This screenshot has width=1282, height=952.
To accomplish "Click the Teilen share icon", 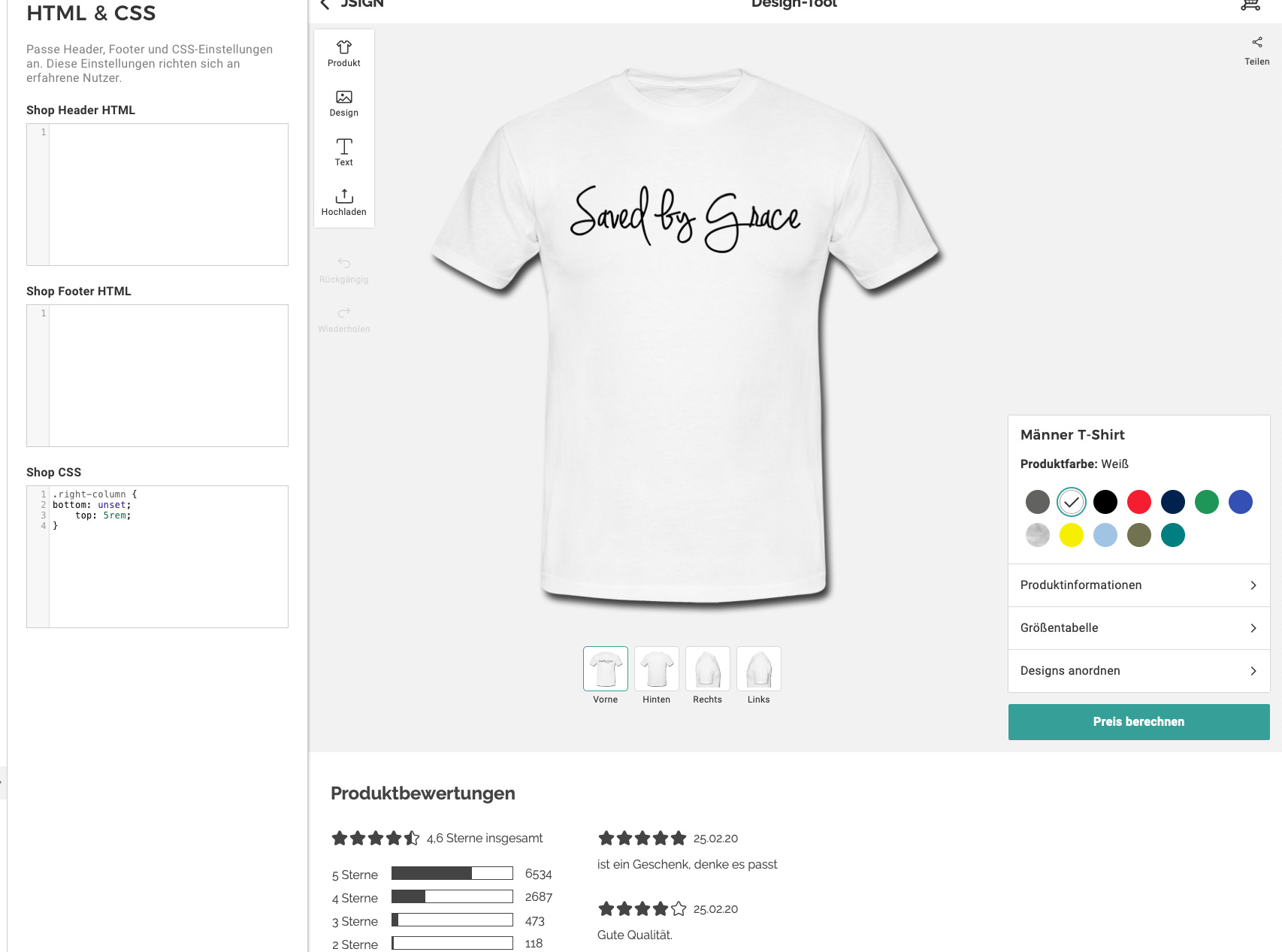I will tap(1256, 43).
